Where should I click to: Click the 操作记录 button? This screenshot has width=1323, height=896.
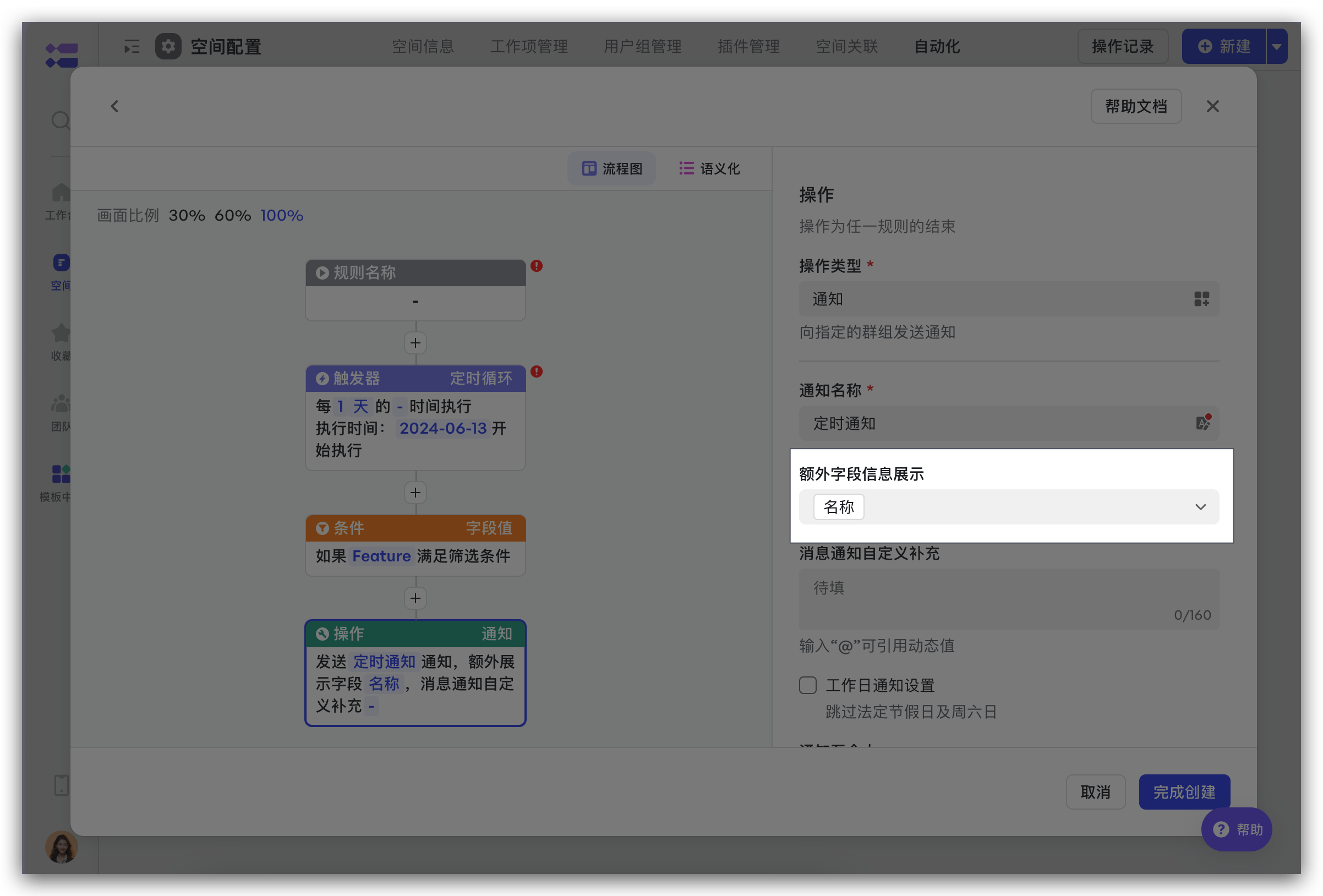(1123, 46)
